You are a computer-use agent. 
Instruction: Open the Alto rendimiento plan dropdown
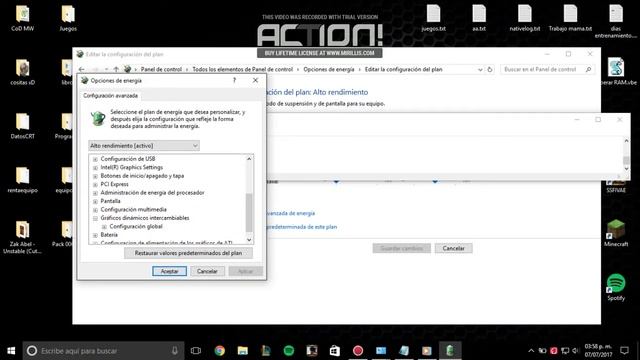coord(144,146)
